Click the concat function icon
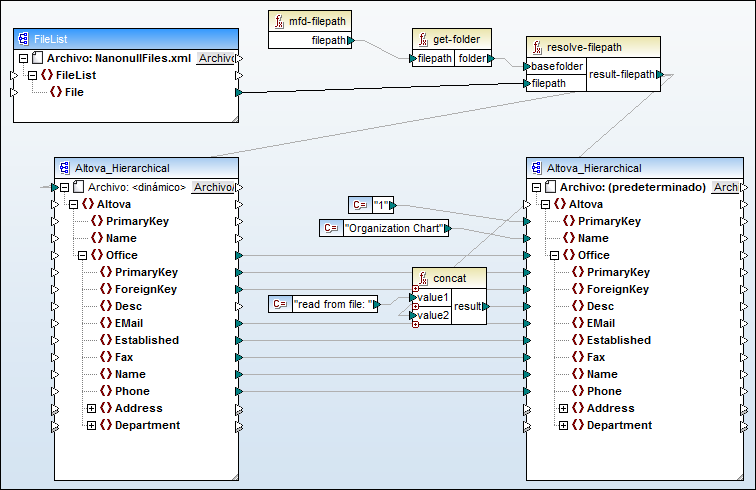 coord(422,278)
